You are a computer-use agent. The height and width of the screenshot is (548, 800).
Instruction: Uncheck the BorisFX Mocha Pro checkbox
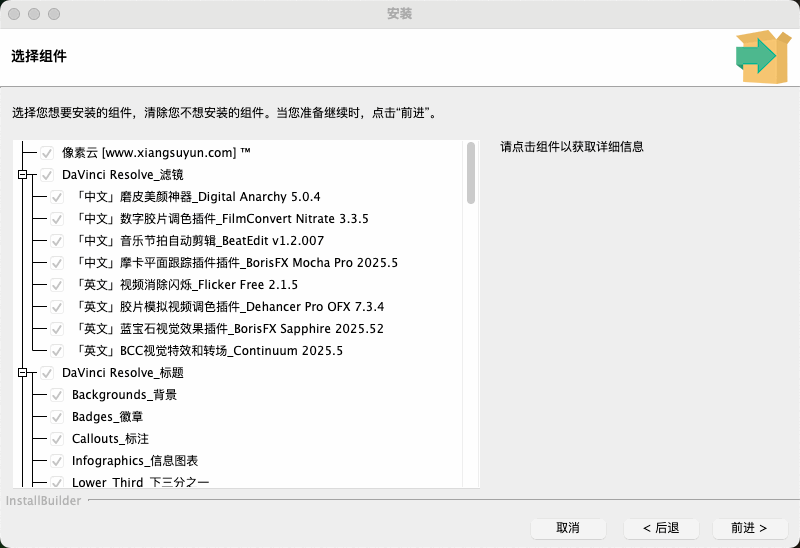pos(57,263)
